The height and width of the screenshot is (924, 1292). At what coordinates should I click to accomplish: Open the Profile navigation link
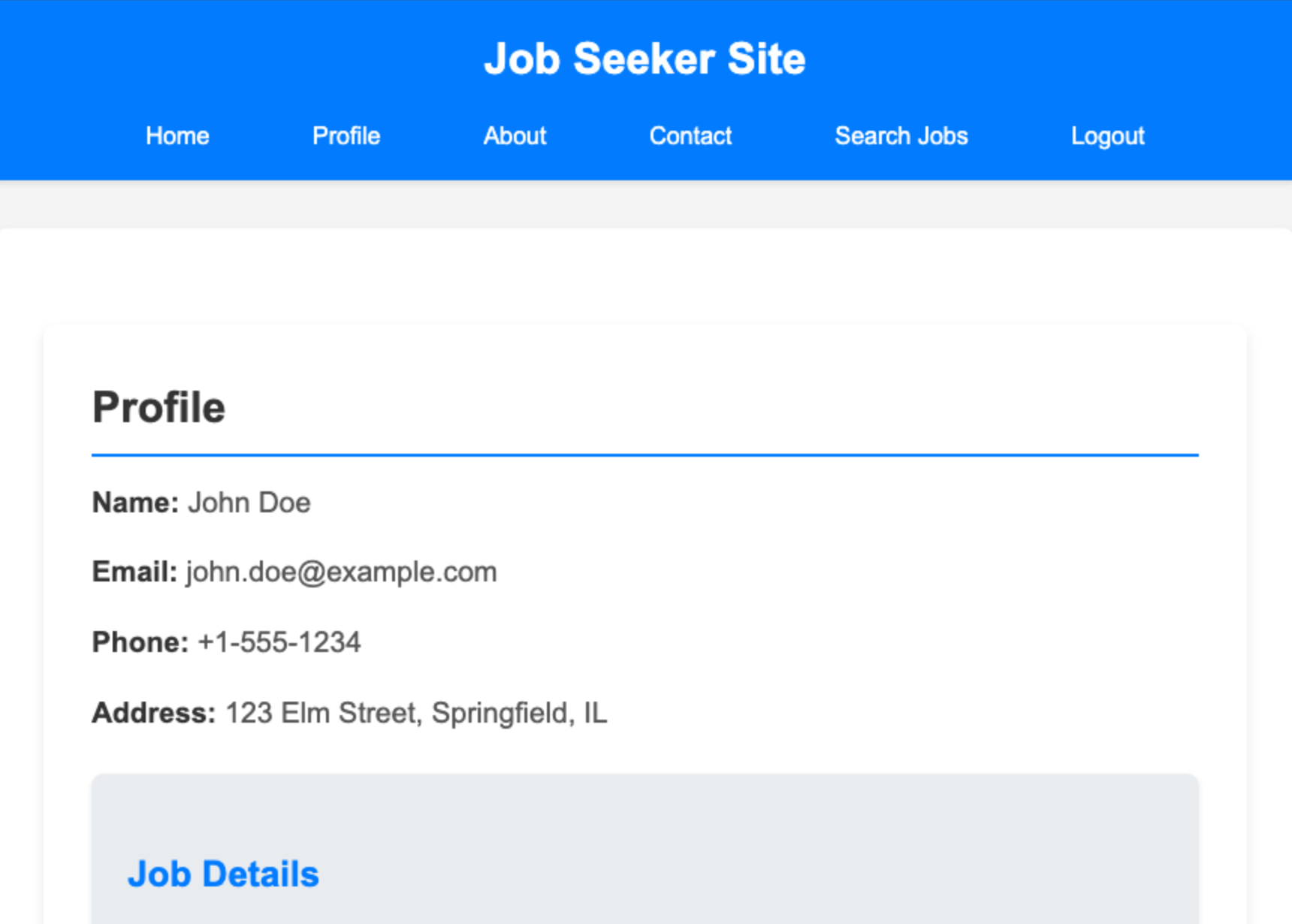point(346,136)
